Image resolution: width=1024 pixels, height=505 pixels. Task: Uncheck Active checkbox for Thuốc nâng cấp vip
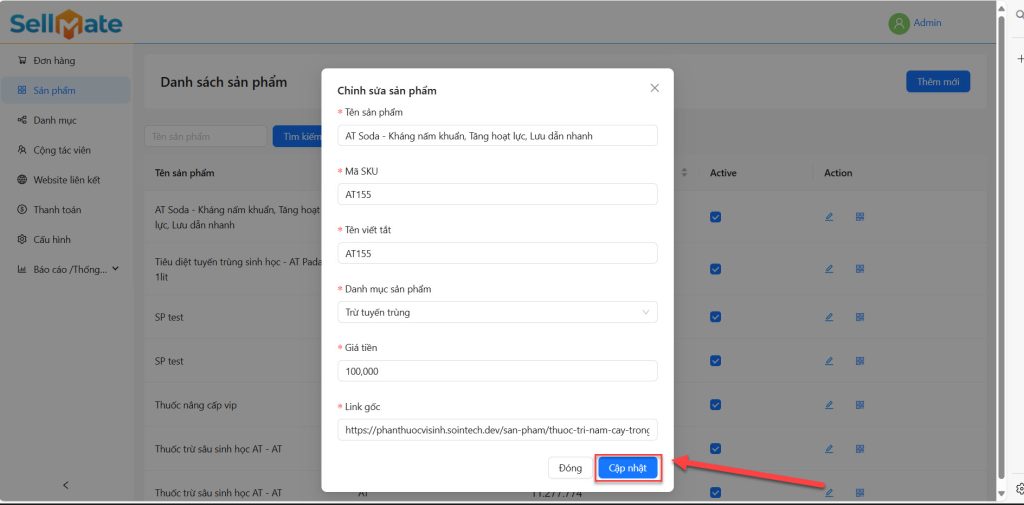[715, 405]
